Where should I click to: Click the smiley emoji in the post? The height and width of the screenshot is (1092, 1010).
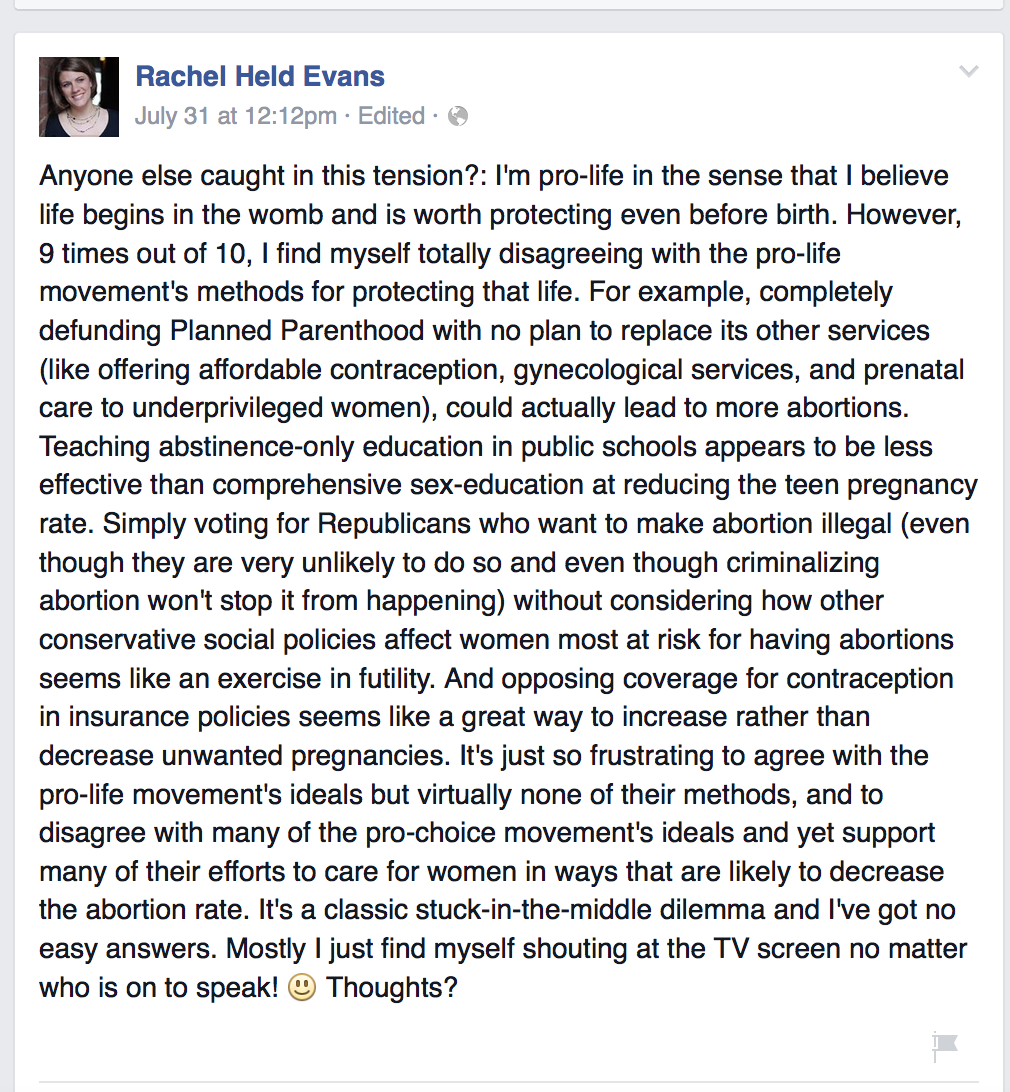coord(302,987)
